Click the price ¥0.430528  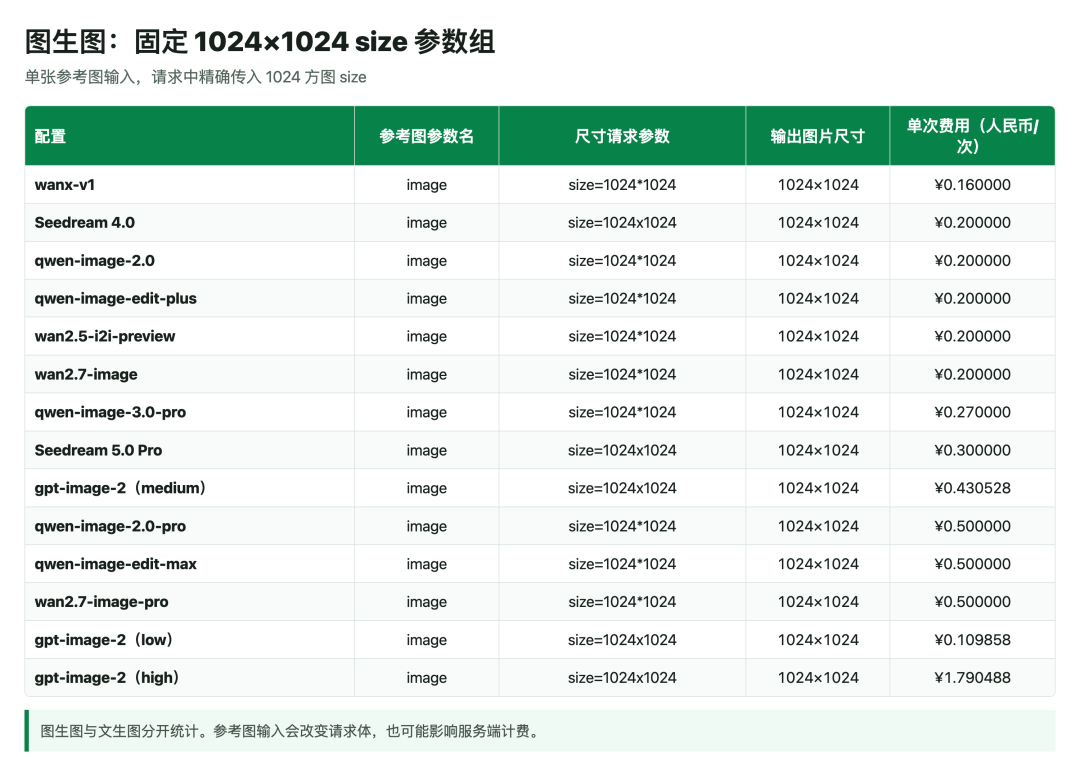tap(973, 488)
